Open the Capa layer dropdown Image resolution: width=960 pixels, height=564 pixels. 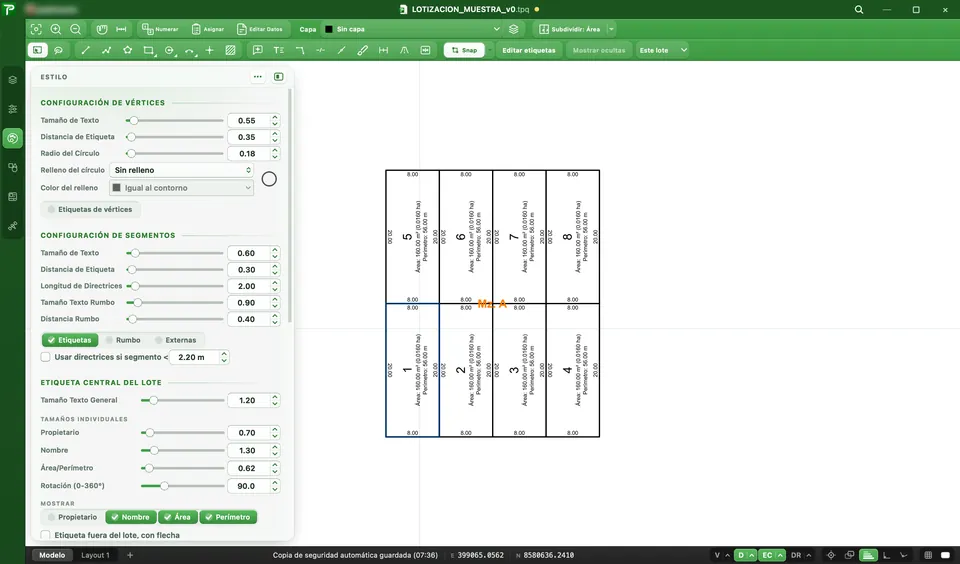coord(412,29)
